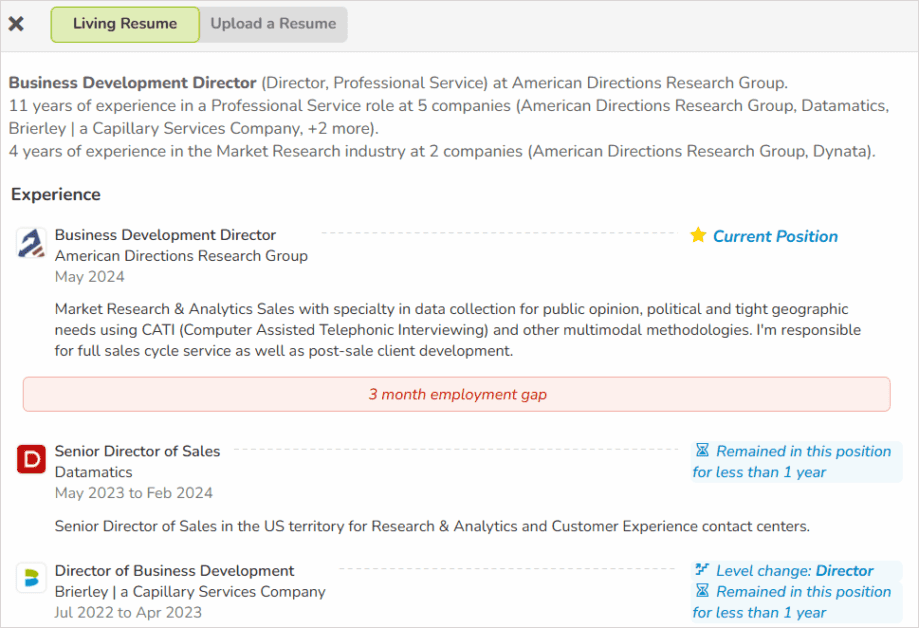Click the hourglass icon on the Datamatics role
Image resolution: width=919 pixels, height=628 pixels.
click(x=704, y=450)
